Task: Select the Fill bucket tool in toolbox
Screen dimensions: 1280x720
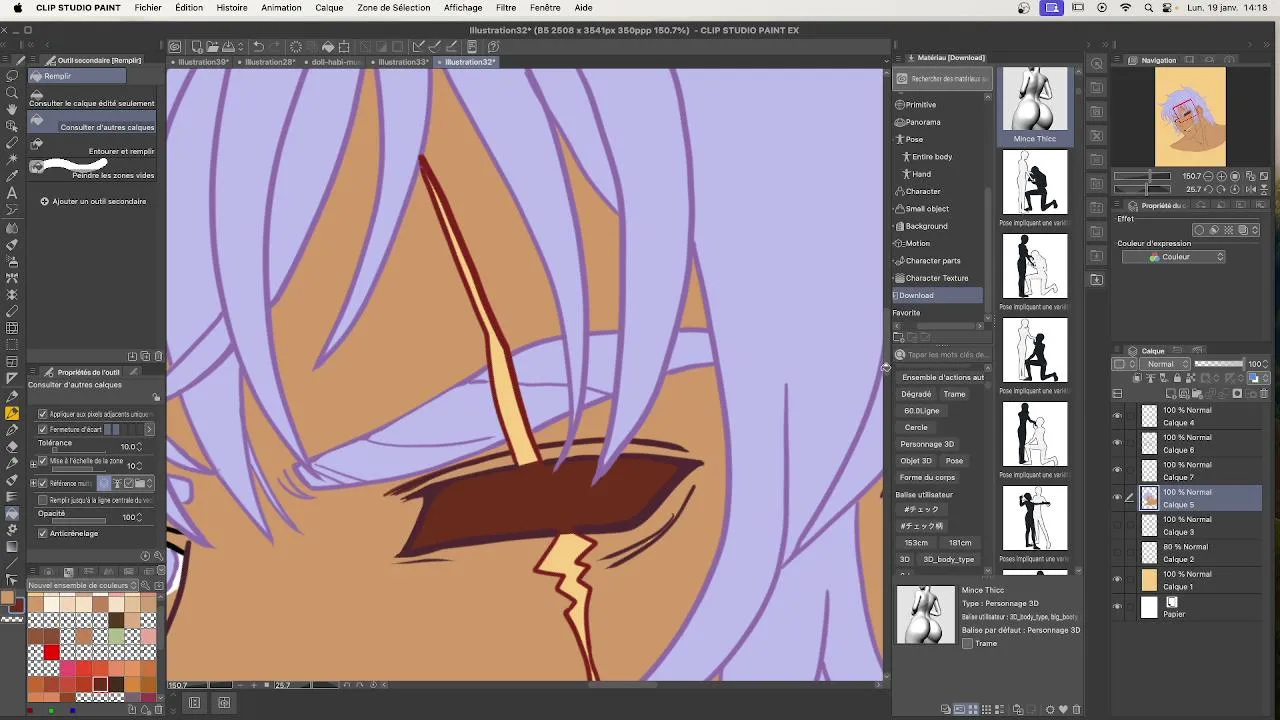Action: click(12, 514)
